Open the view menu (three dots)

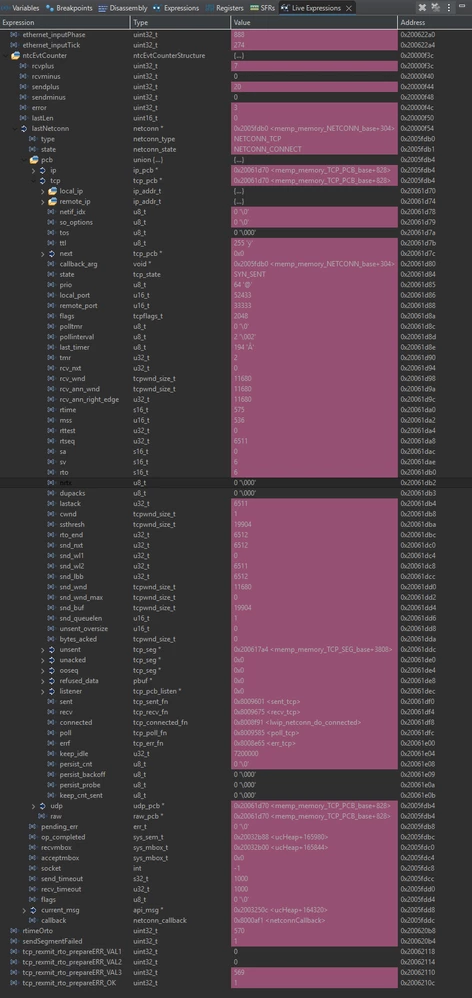click(x=450, y=8)
